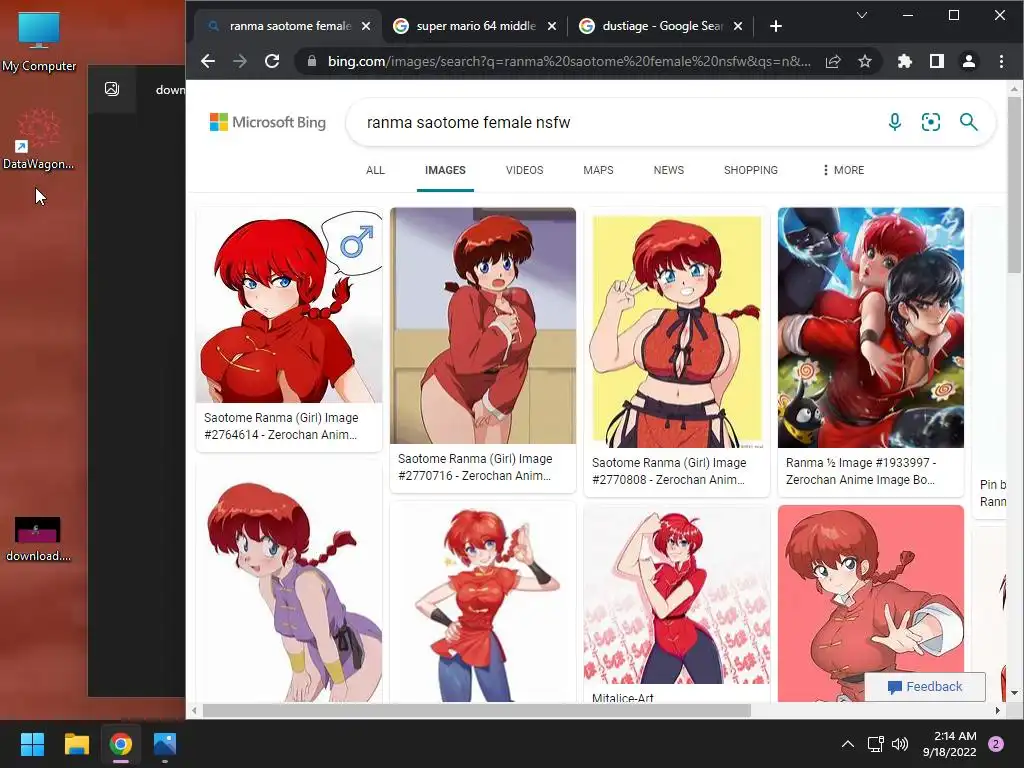The height and width of the screenshot is (768, 1024).
Task: Reload the Bing page
Action: pyautogui.click(x=272, y=61)
